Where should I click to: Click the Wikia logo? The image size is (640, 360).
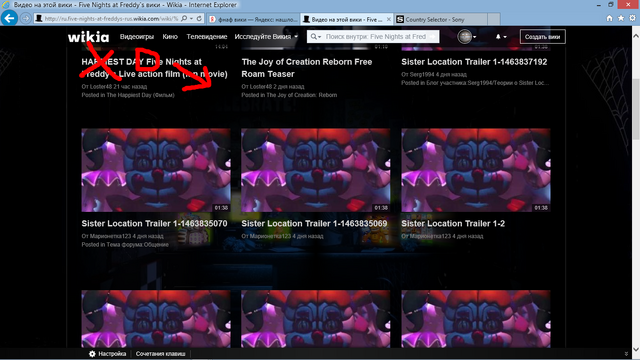(x=89, y=37)
